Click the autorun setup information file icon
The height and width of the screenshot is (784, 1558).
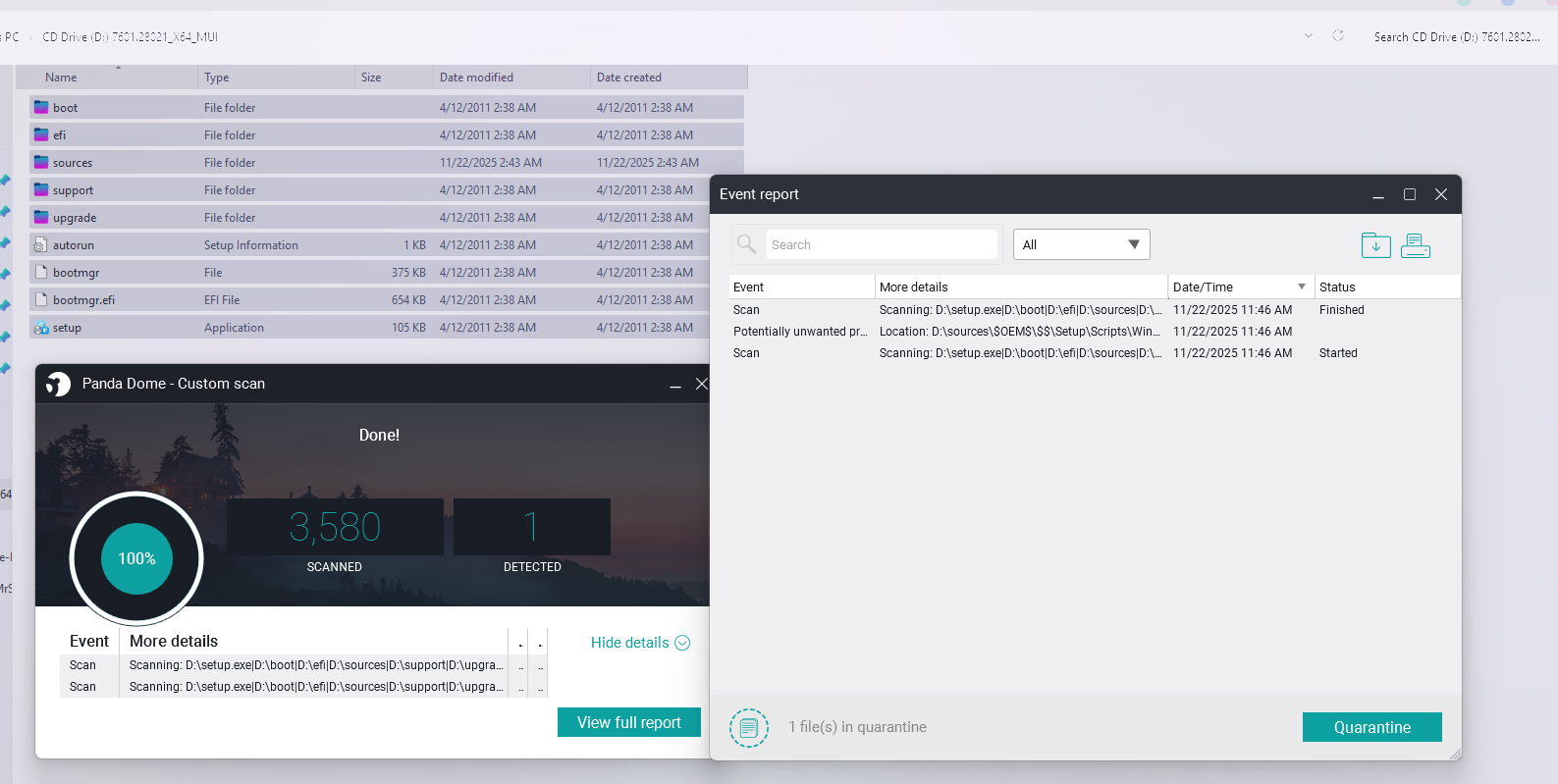coord(41,244)
